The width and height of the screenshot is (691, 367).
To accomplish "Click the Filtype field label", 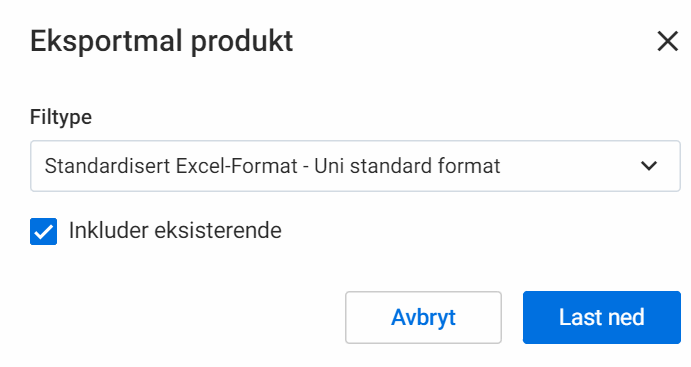I will [x=61, y=118].
